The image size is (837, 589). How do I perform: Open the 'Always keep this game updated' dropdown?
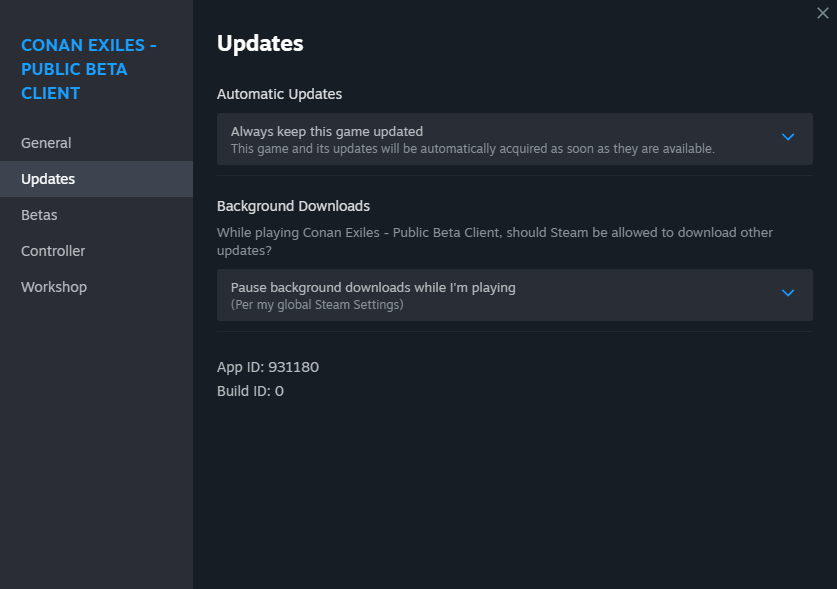(x=500, y=139)
